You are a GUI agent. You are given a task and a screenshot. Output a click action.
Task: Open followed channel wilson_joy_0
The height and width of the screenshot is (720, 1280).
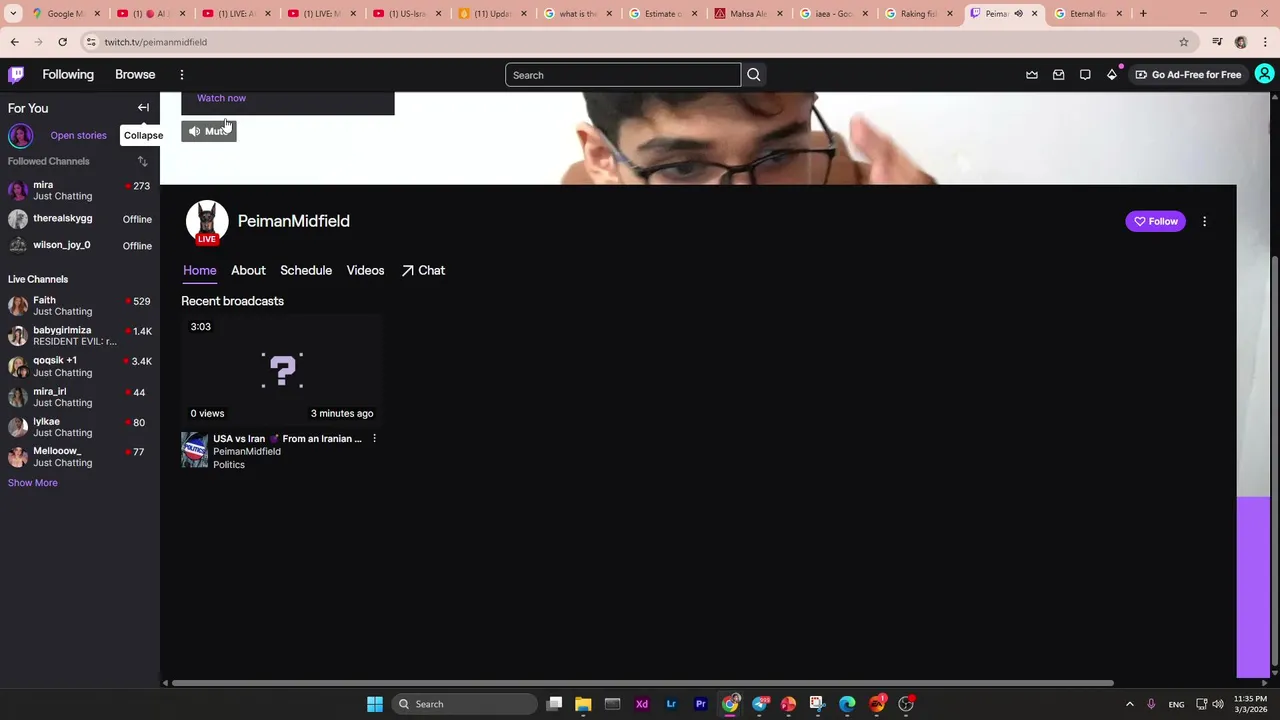[x=79, y=245]
